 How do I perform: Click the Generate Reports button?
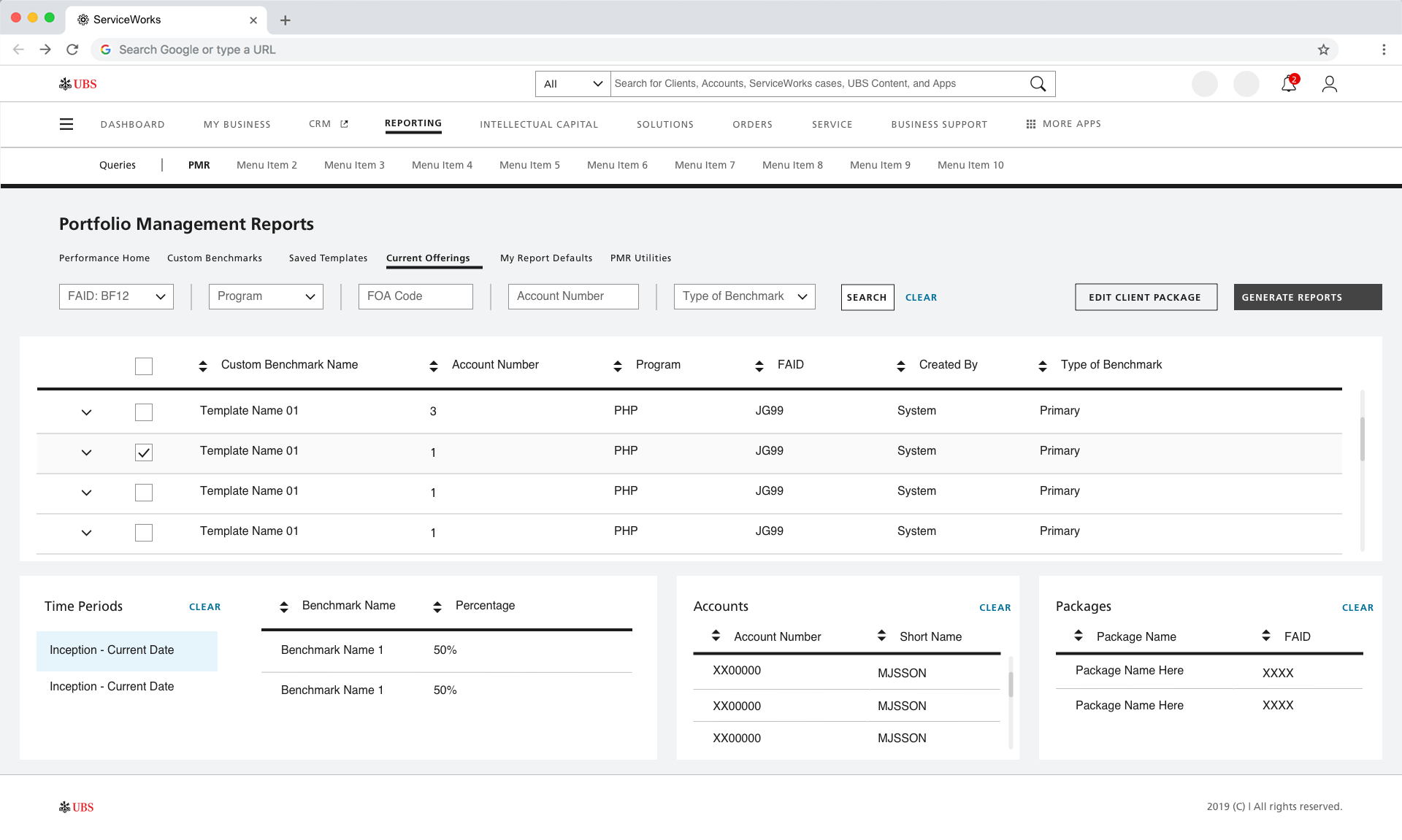1307,297
